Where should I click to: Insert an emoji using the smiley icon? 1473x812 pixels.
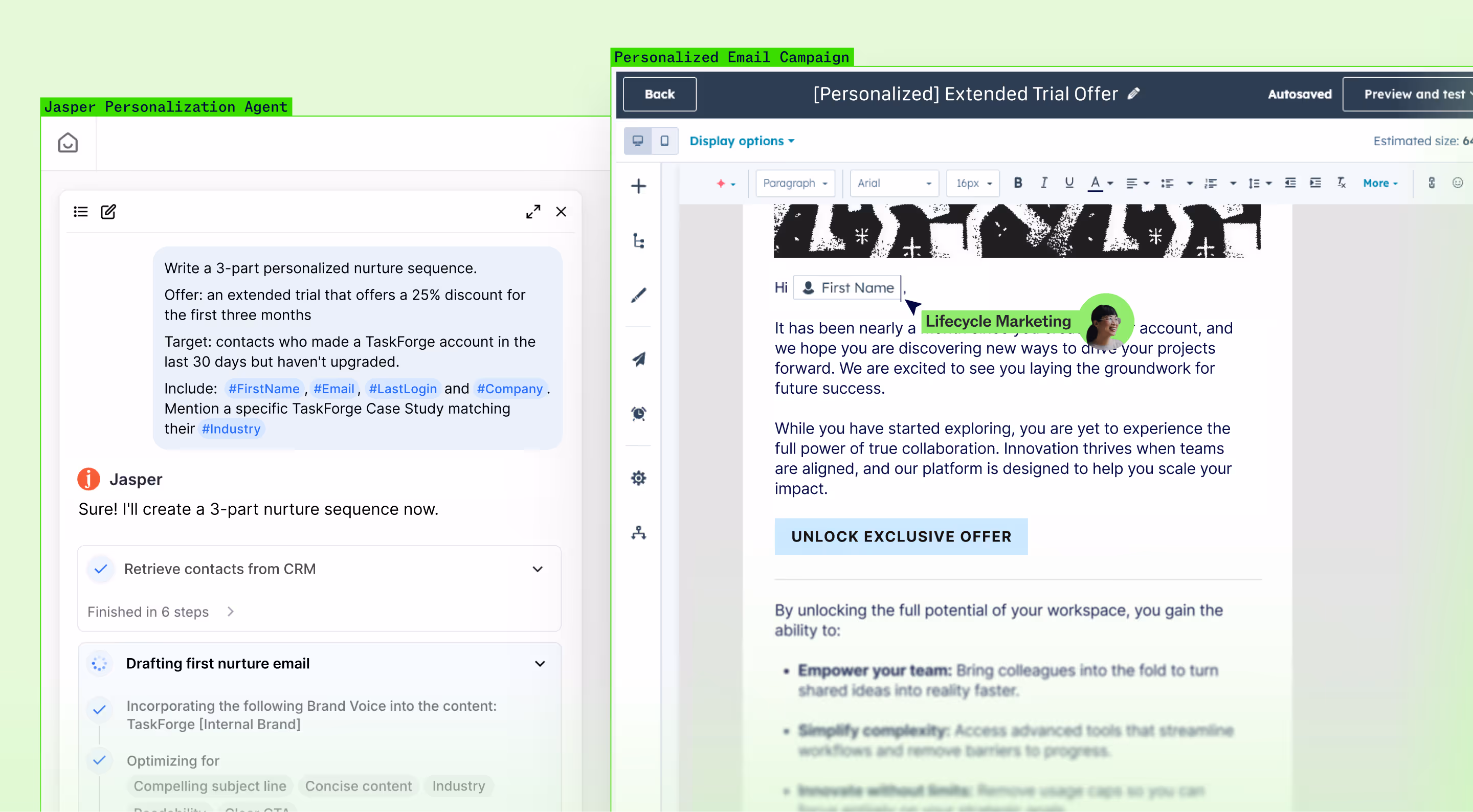[1458, 183]
